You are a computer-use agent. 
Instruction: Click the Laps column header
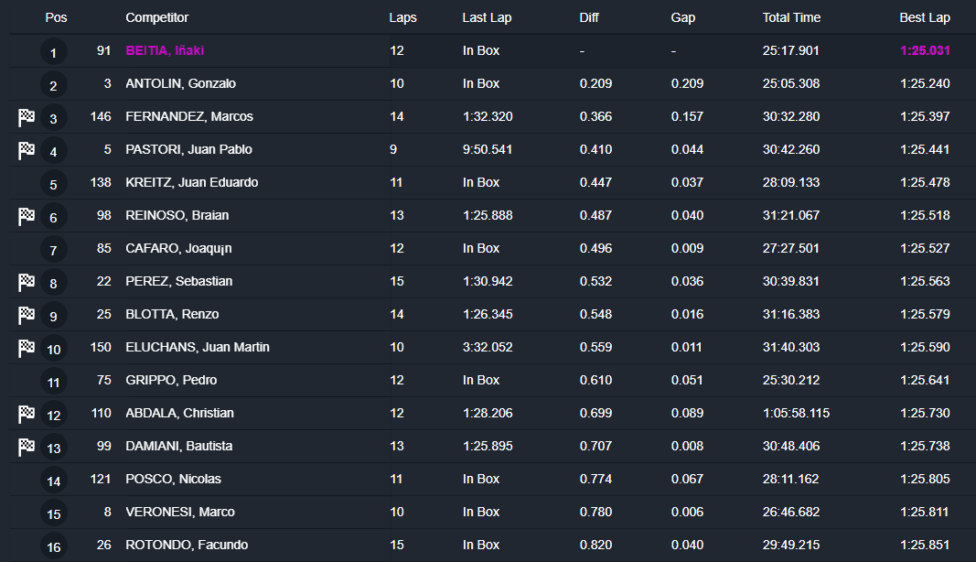click(x=403, y=17)
